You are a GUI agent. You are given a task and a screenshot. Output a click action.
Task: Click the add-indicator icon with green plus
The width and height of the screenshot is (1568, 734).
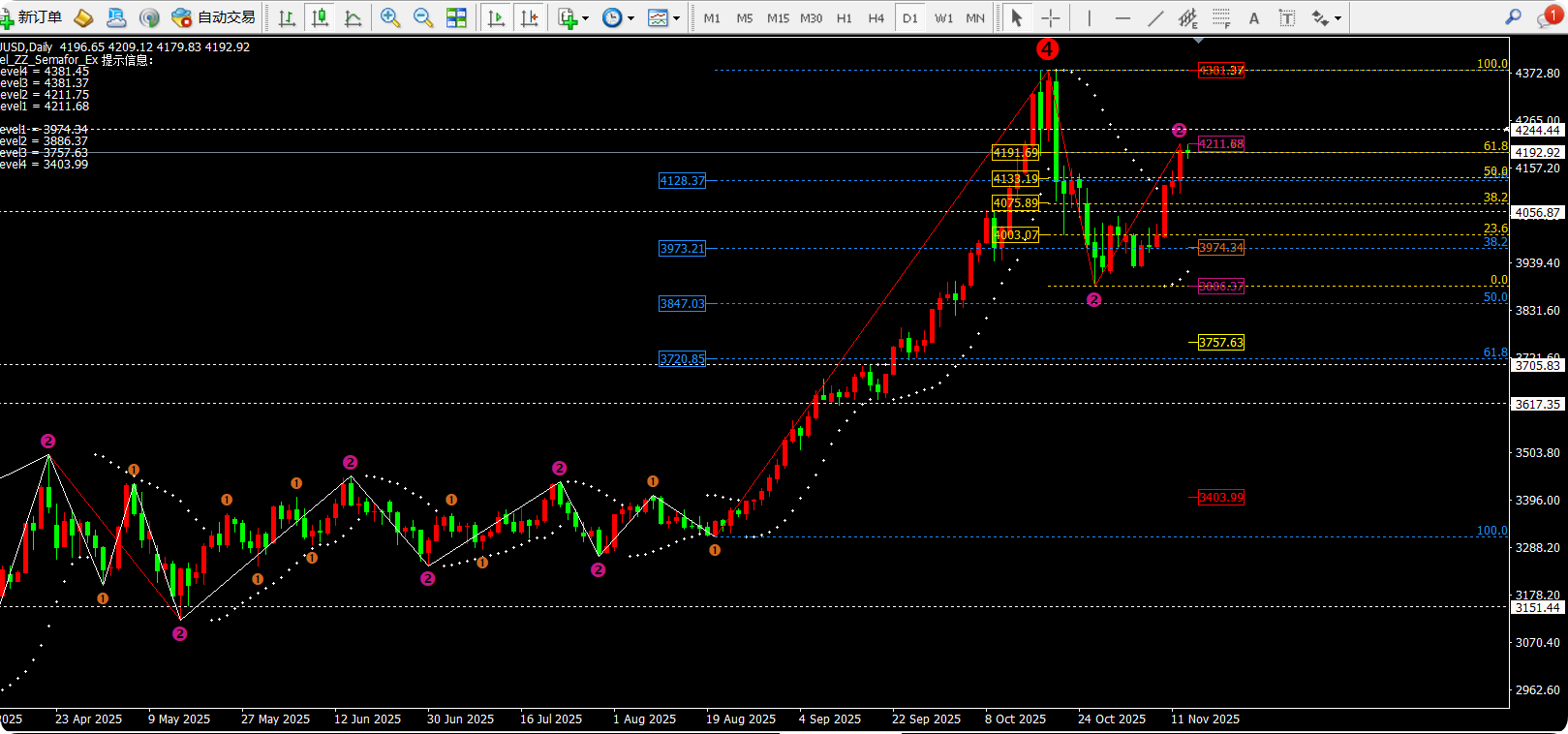coord(568,17)
